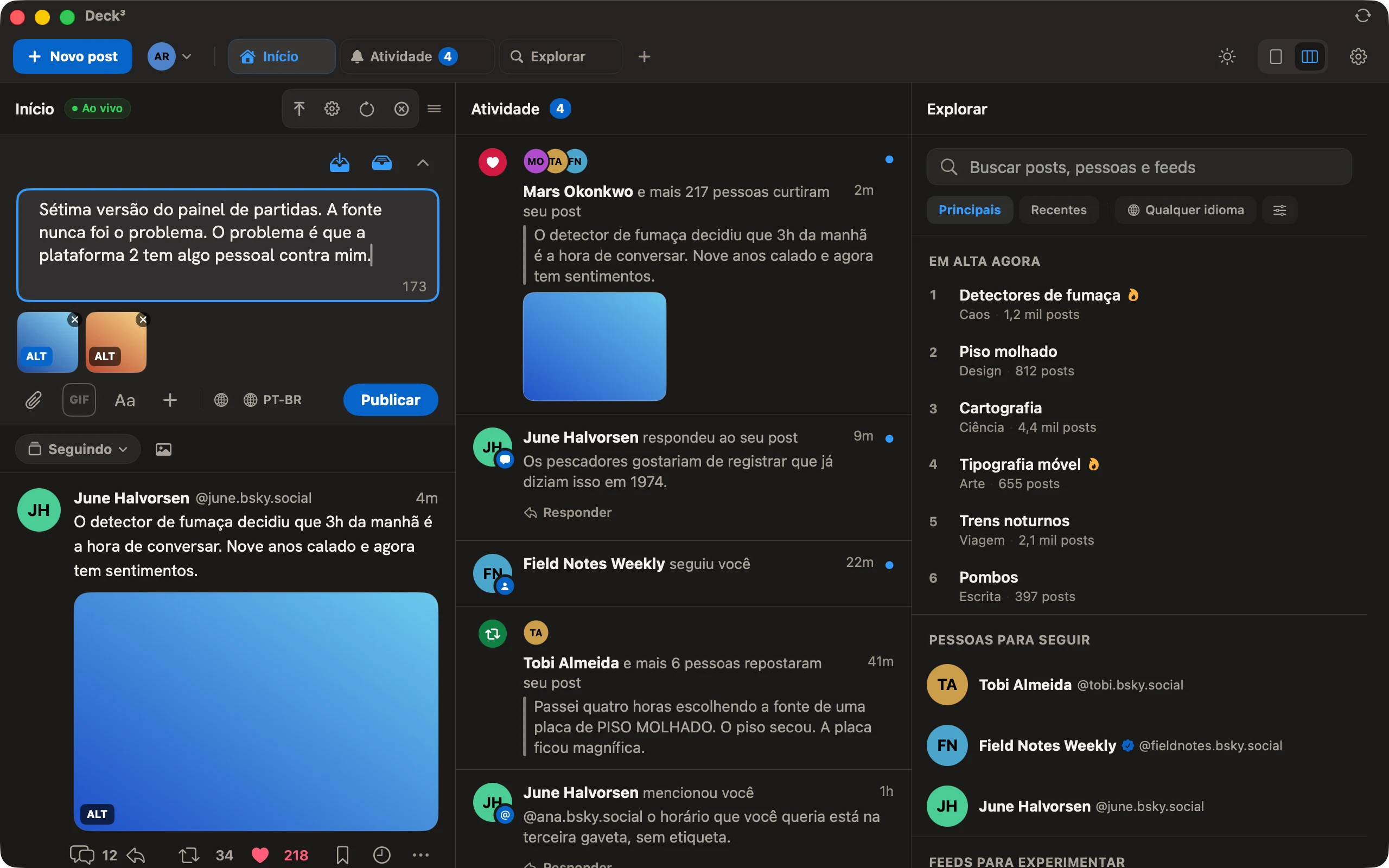Open app settings gear in top bar
Image resolution: width=1389 pixels, height=868 pixels.
coord(1358,56)
